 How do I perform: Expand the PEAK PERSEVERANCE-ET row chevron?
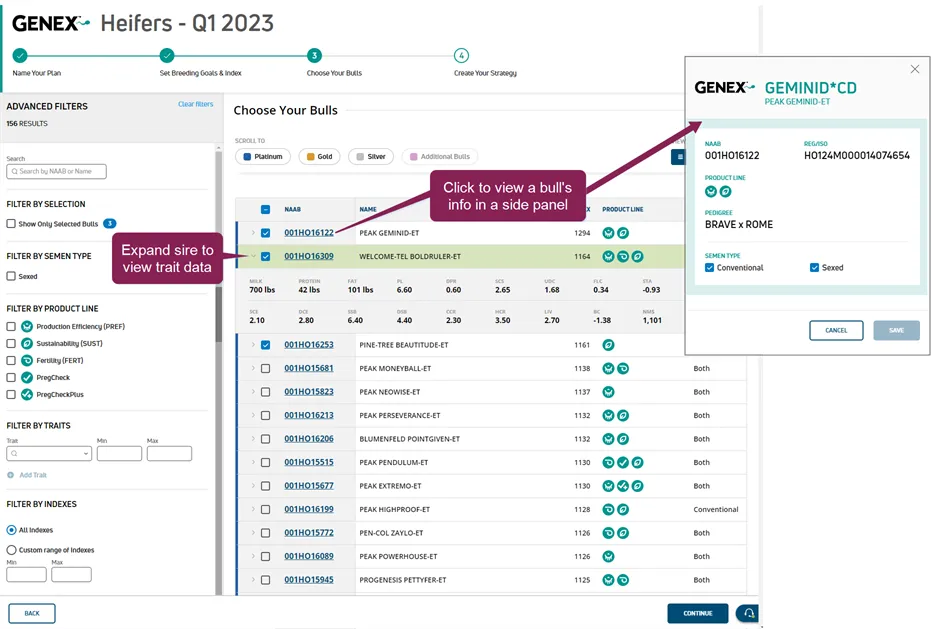[x=253, y=415]
